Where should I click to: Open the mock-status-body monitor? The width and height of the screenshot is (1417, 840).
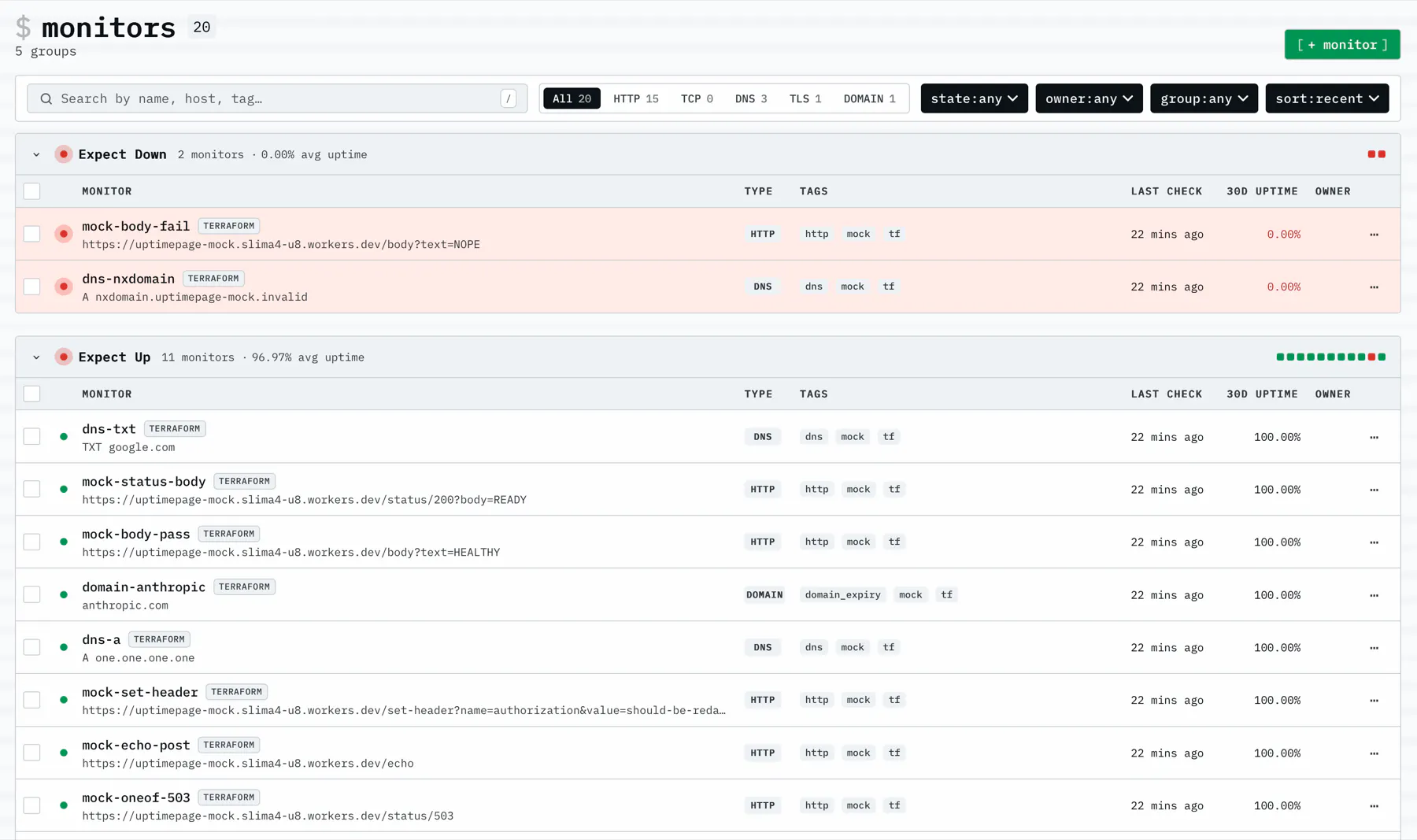(143, 481)
